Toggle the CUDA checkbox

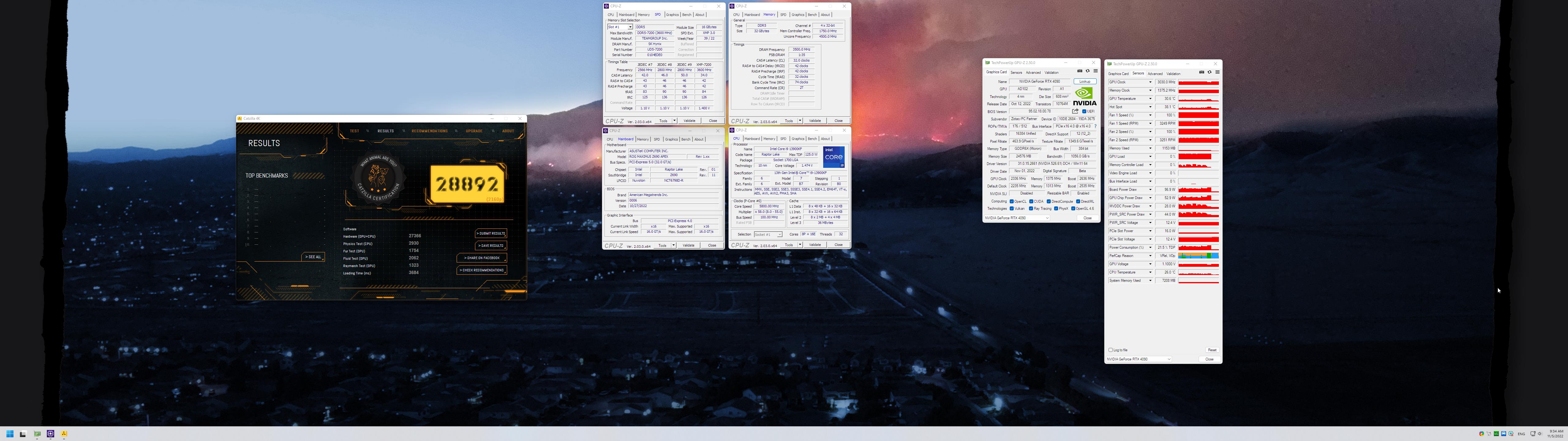pos(1031,202)
